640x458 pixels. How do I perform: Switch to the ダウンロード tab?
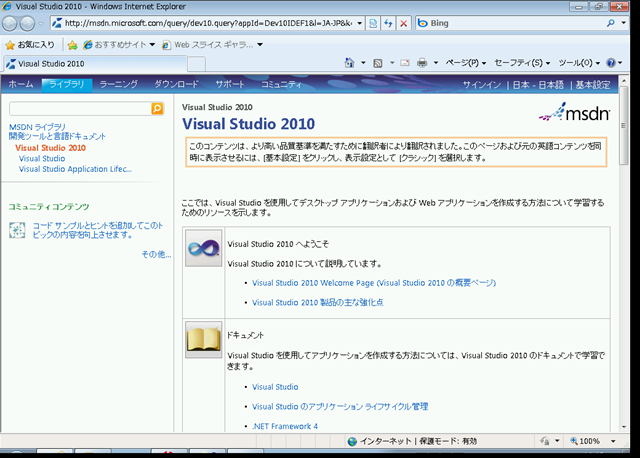click(176, 85)
